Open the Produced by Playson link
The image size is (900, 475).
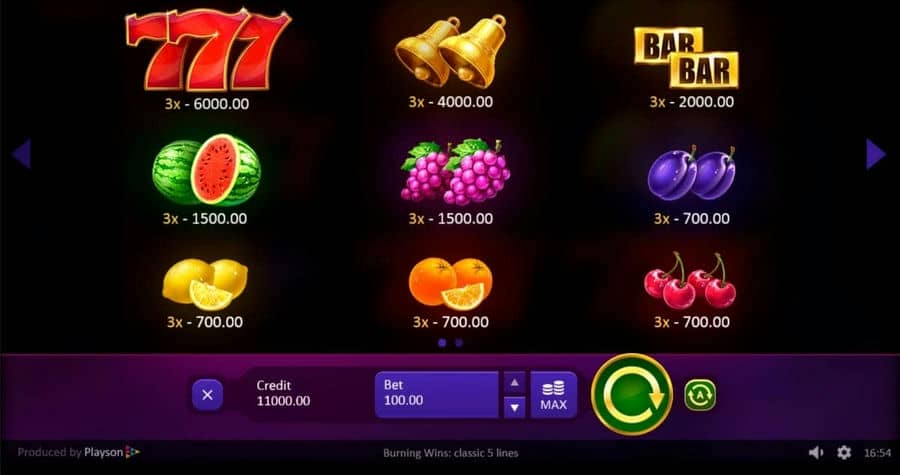(79, 453)
